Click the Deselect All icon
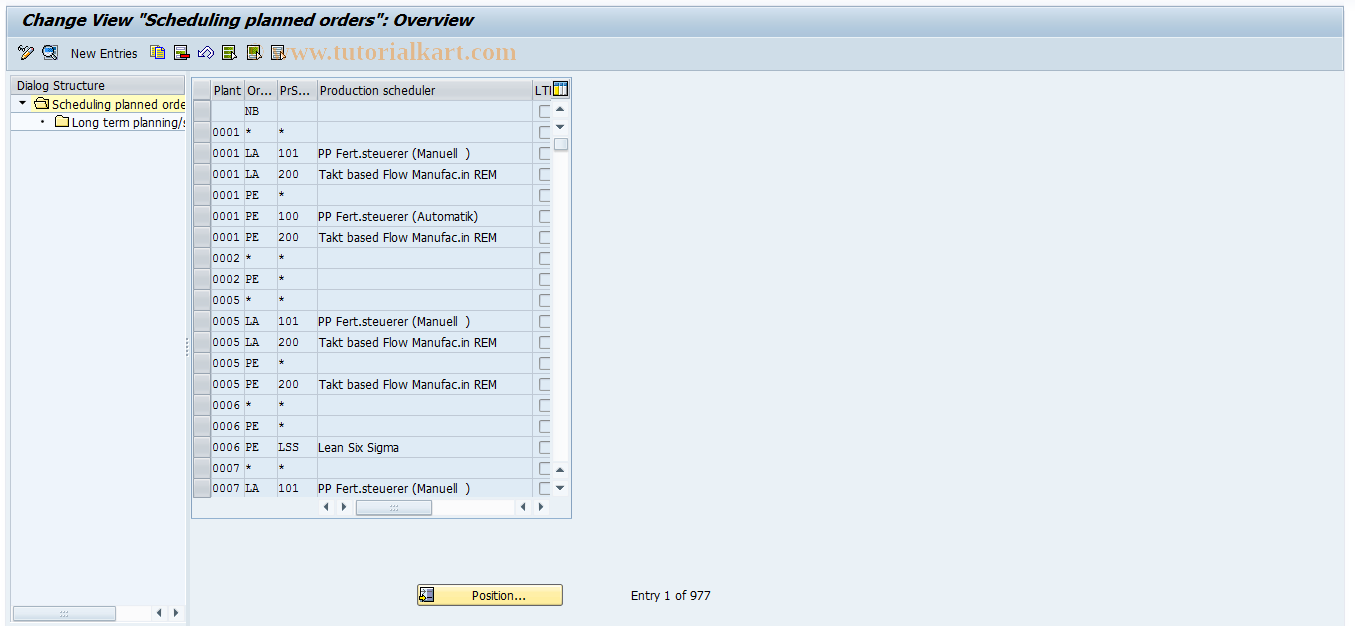Image resolution: width=1355 pixels, height=626 pixels. tap(278, 53)
